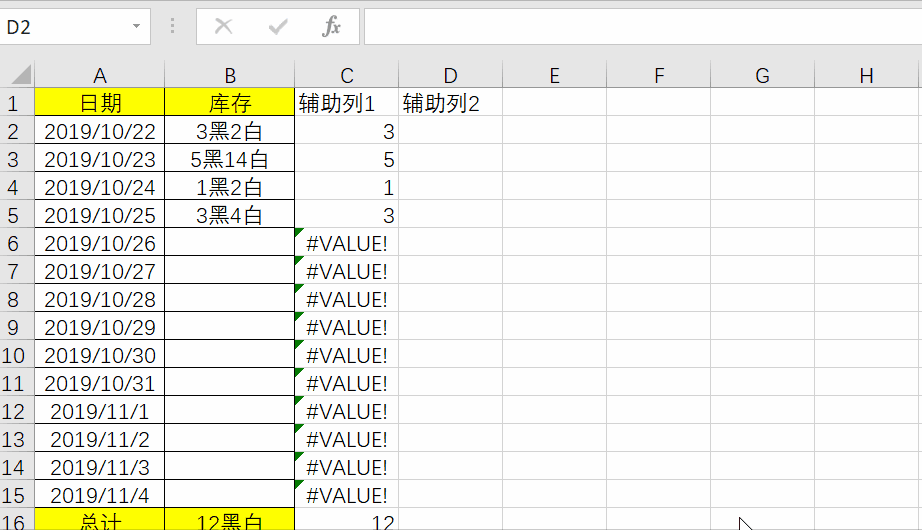The image size is (922, 530).
Task: Click the 12黑白 total cell
Action: (x=230, y=519)
